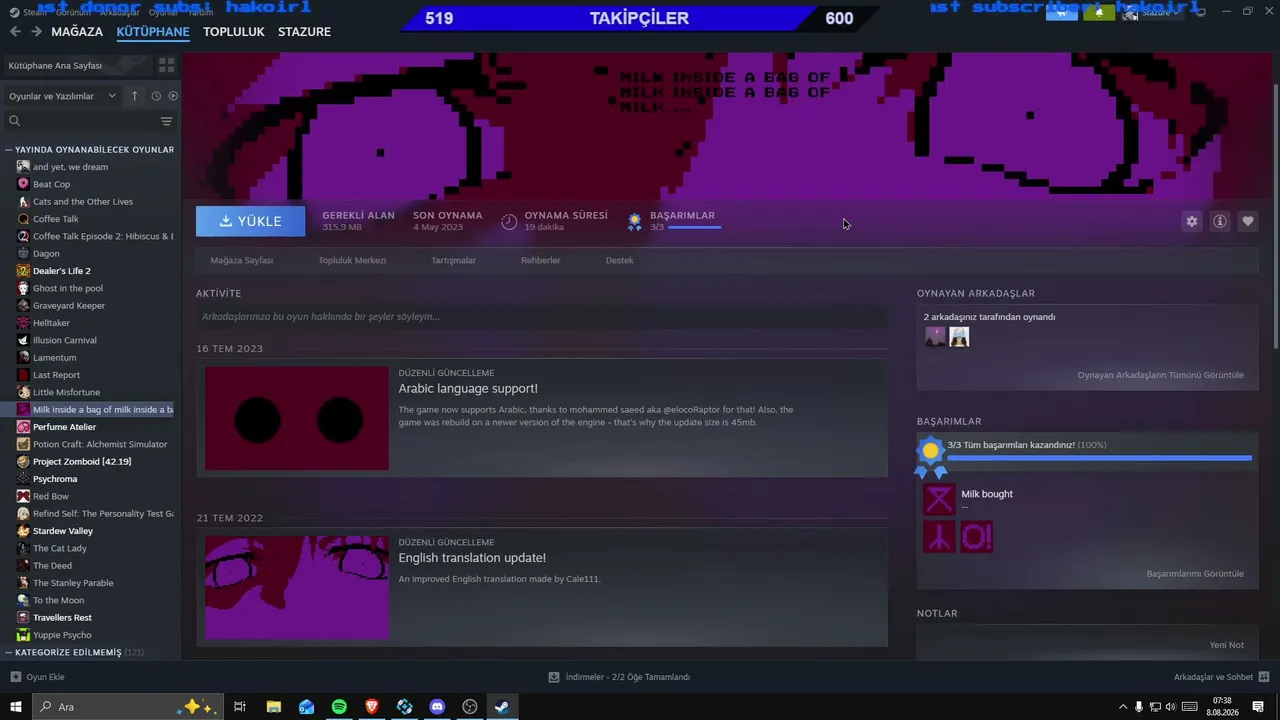The width and height of the screenshot is (1280, 720).
Task: Collapse YAYINDA OYNANABİLECEK OYUNLAR category
Action: coord(90,150)
